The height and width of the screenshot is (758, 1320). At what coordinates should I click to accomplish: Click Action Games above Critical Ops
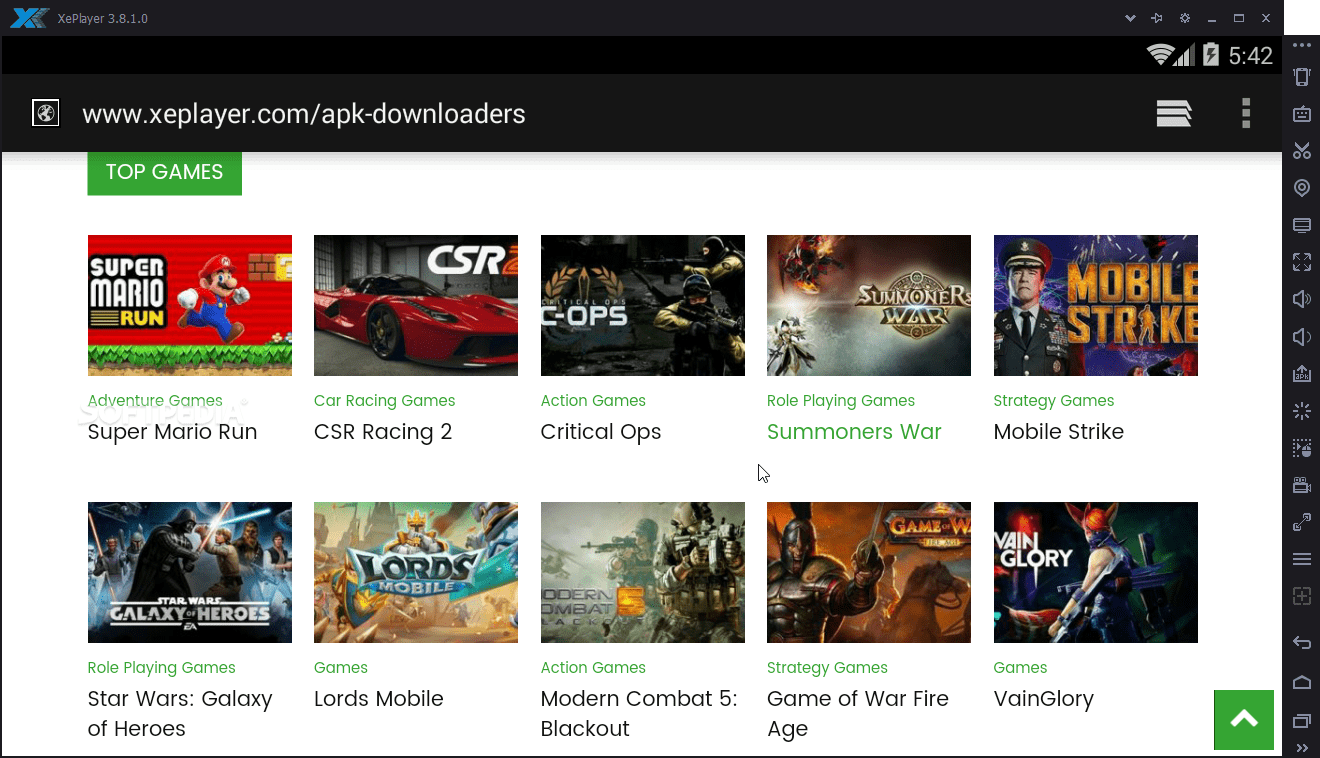point(593,400)
